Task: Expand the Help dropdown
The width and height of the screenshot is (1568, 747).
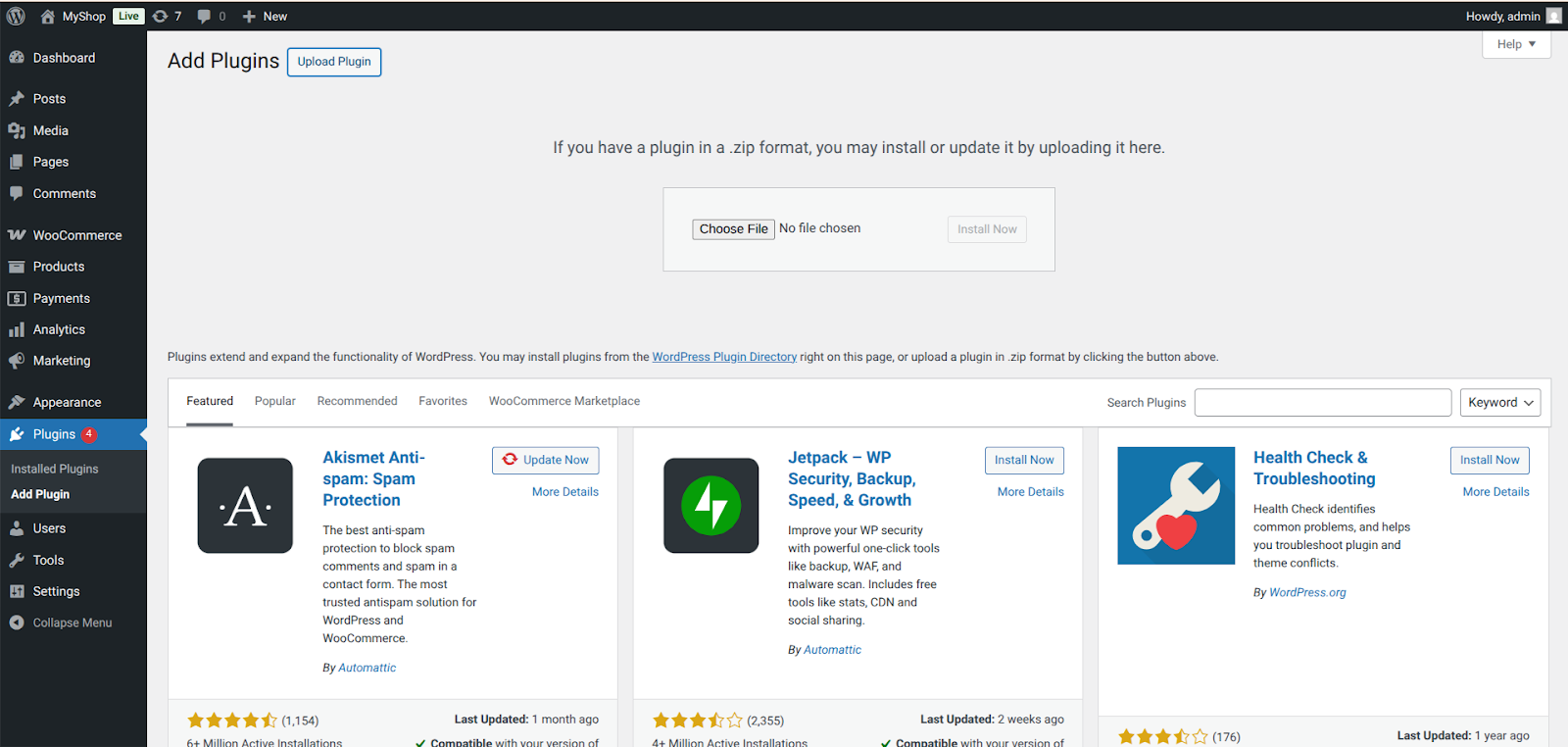Action: click(1516, 44)
